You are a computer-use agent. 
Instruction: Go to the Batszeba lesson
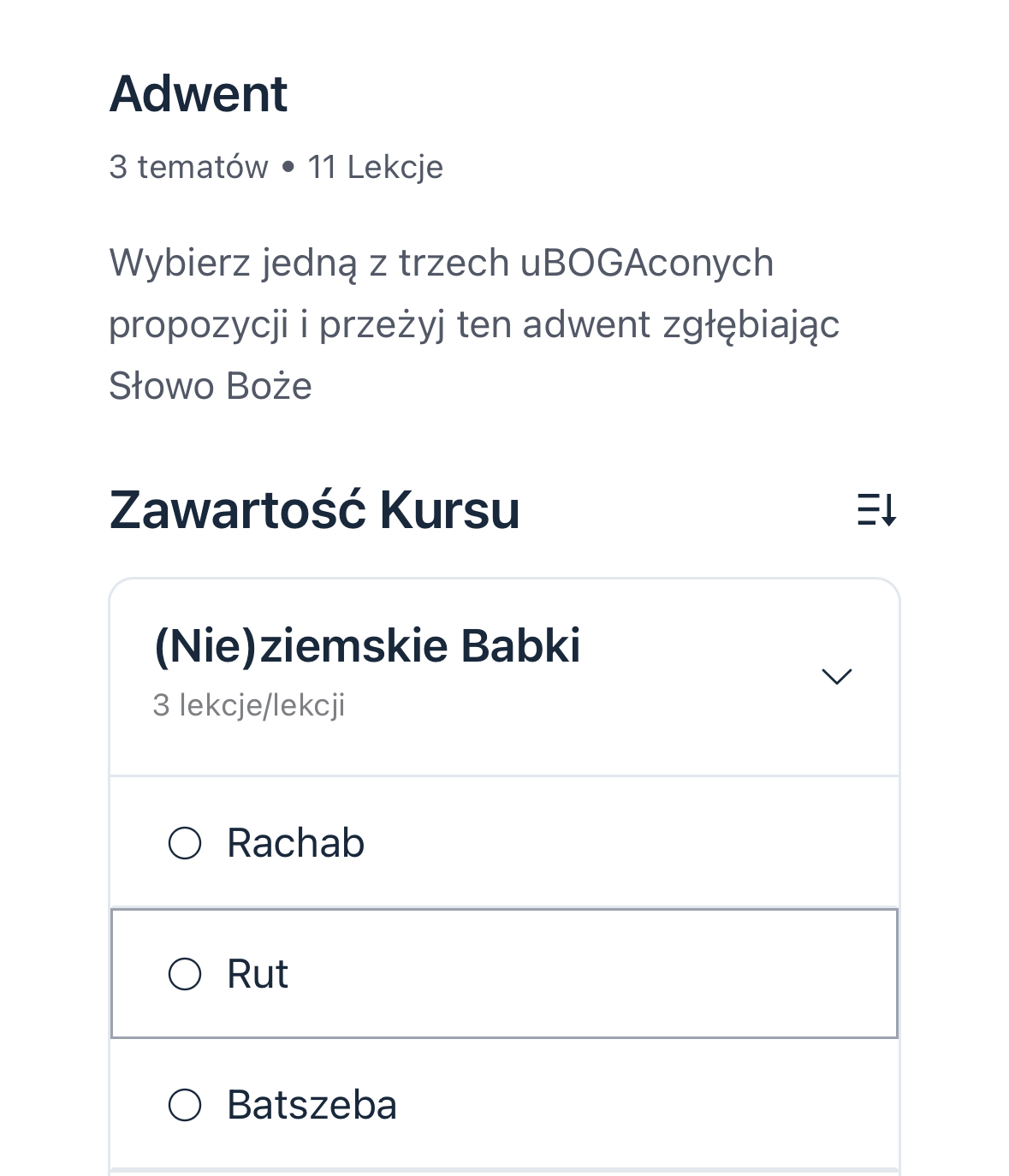tap(312, 1105)
